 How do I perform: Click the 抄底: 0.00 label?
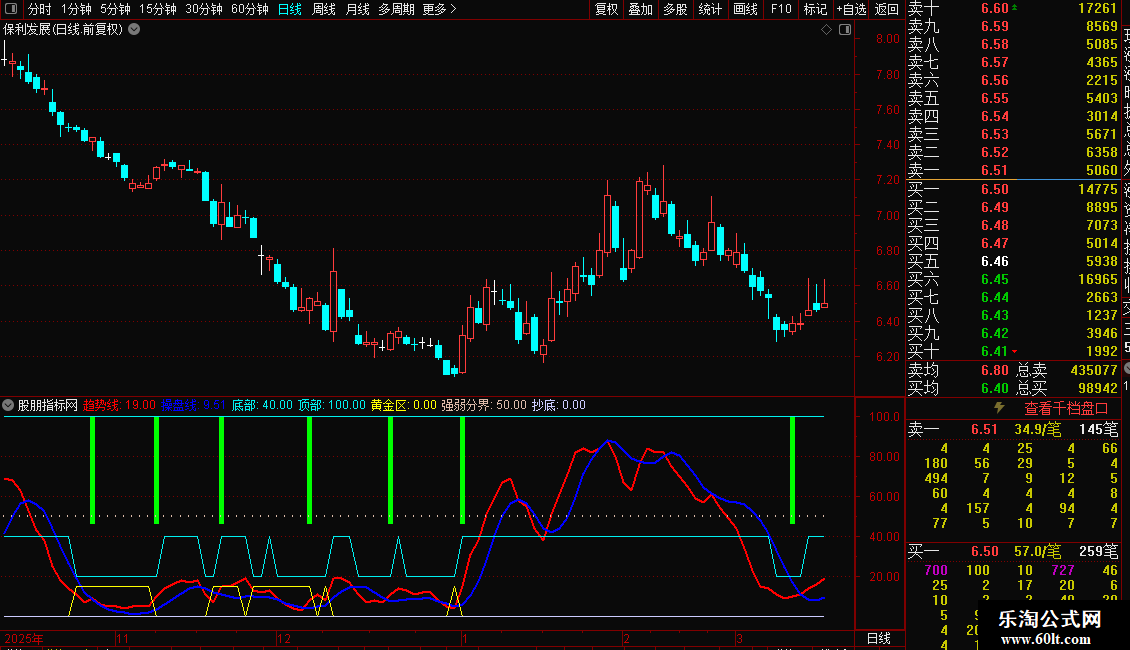tap(559, 405)
